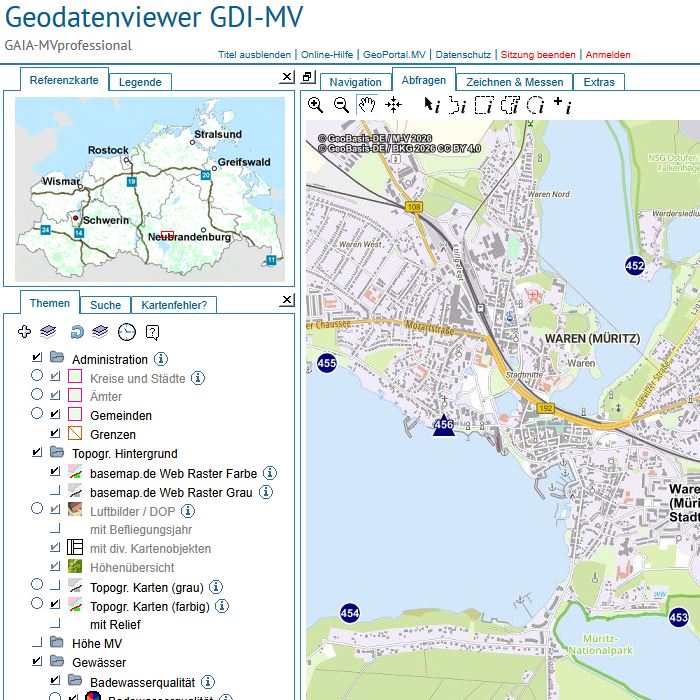Screen dimensions: 700x700
Task: Uncheck basemap.de Web Raster Farbe checkbox
Action: click(x=55, y=471)
